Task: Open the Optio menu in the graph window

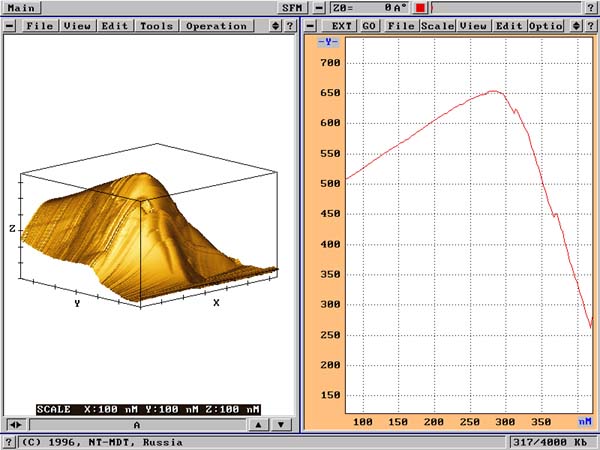Action: pyautogui.click(x=544, y=25)
